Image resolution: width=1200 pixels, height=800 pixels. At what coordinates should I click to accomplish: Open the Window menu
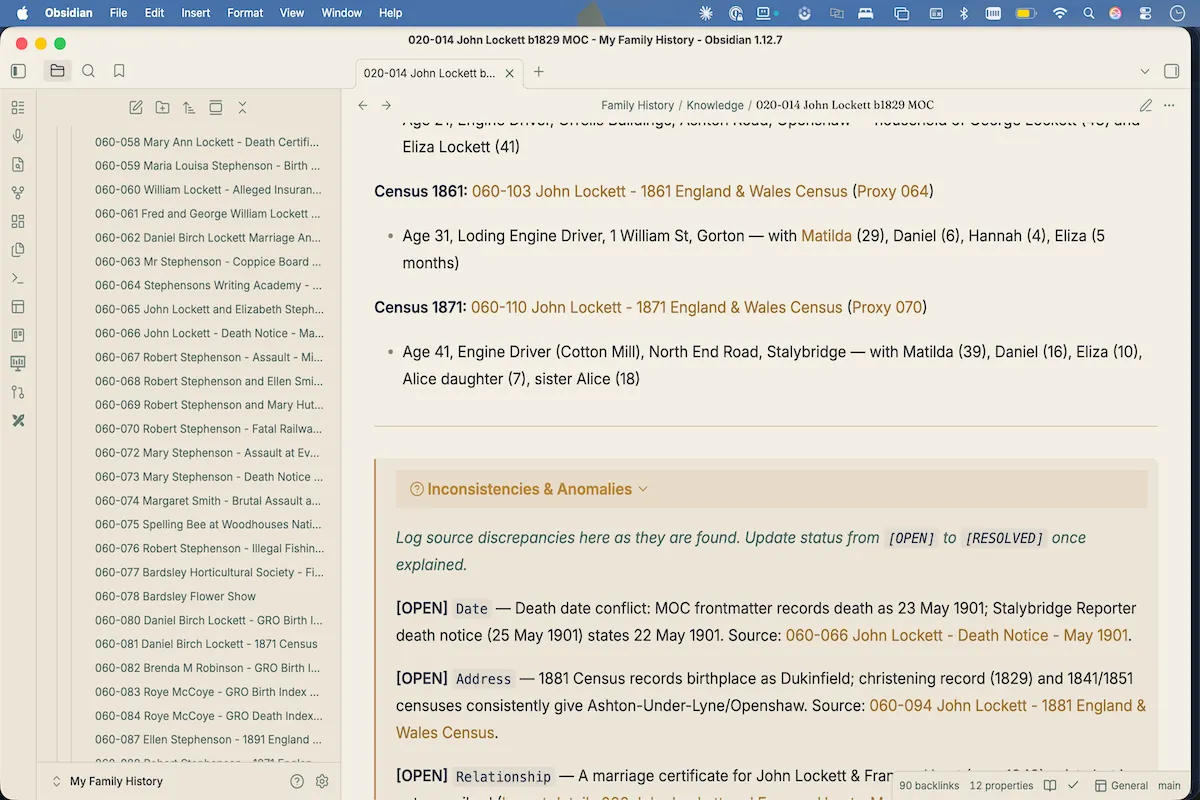coord(342,13)
